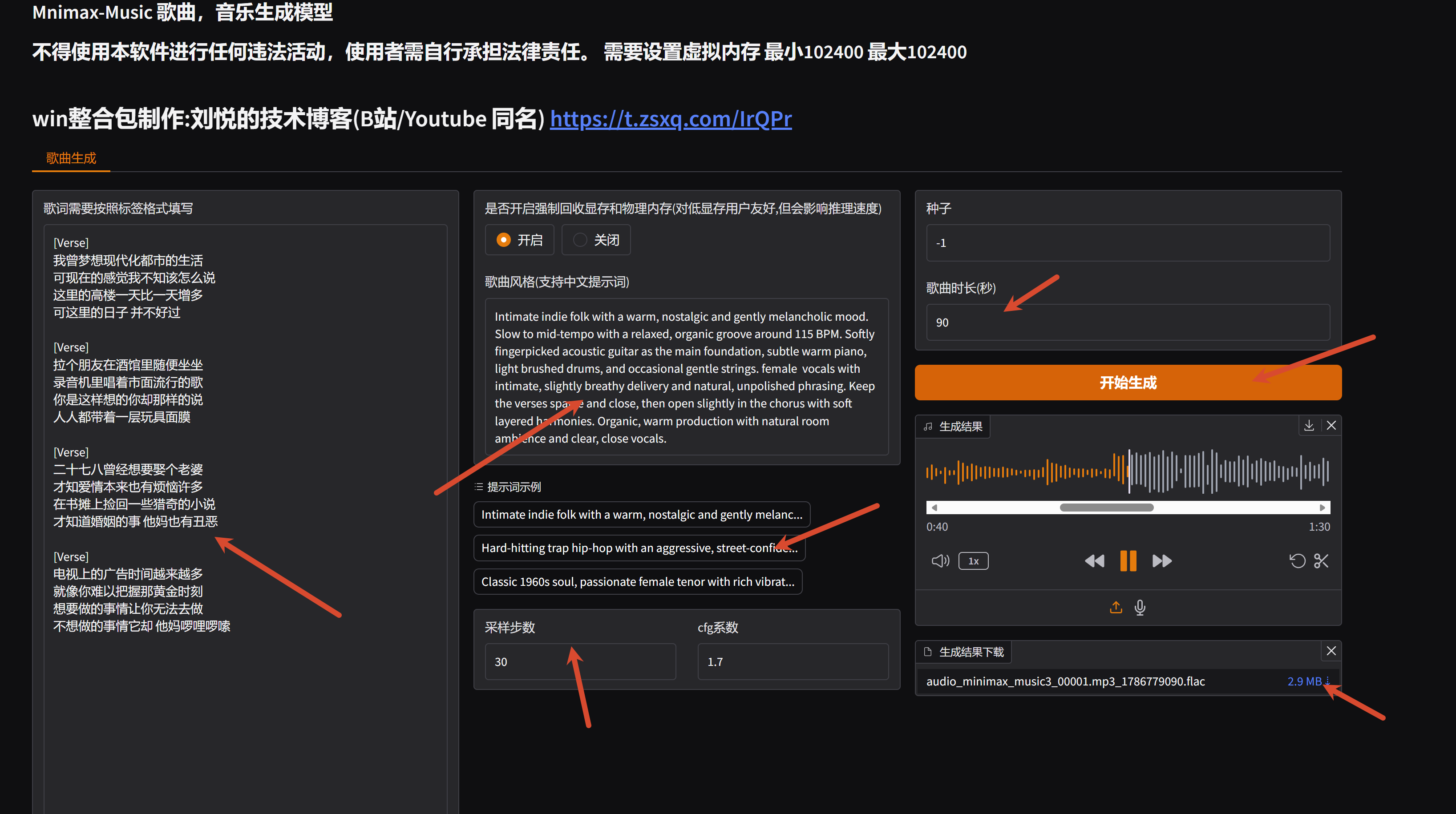Close the generated result download panel
The image size is (1456, 814).
pos(1331,651)
